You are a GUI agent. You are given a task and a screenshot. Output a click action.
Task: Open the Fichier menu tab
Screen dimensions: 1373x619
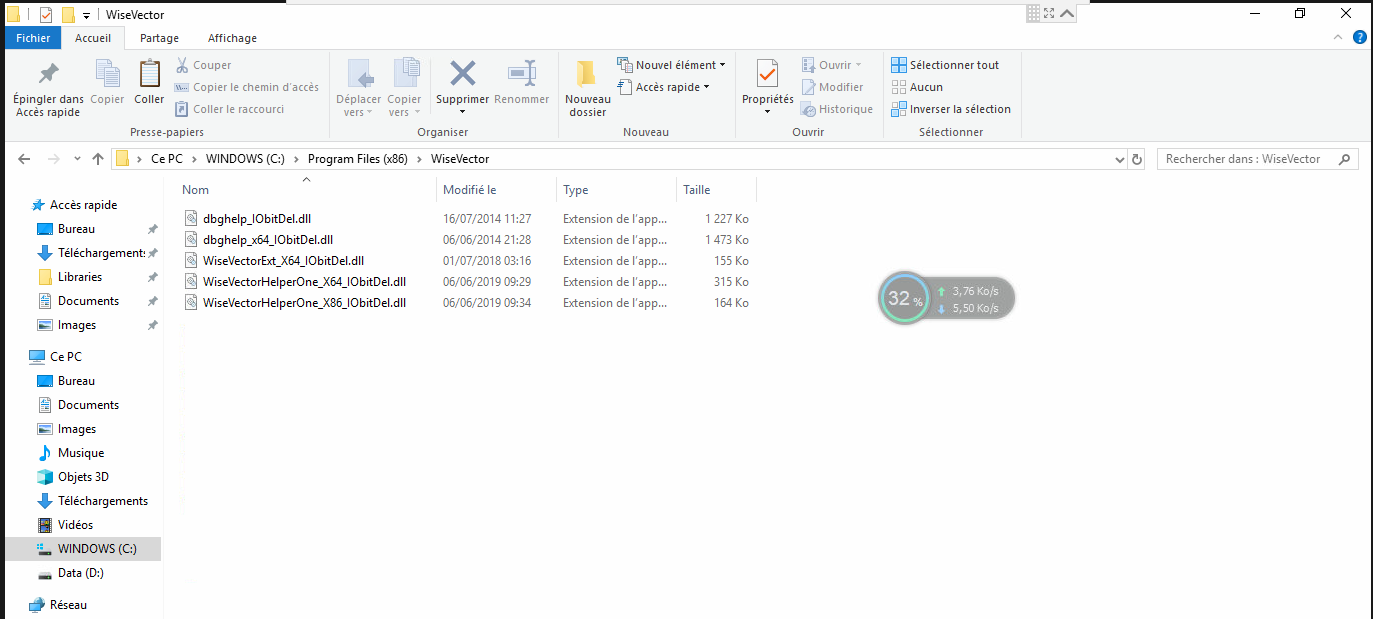(33, 38)
